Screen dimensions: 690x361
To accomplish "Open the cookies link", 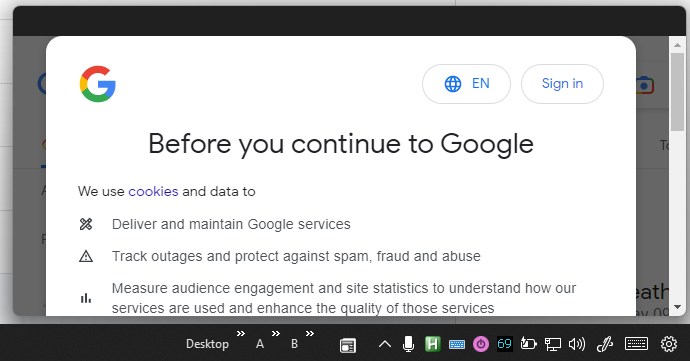I will 153,192.
